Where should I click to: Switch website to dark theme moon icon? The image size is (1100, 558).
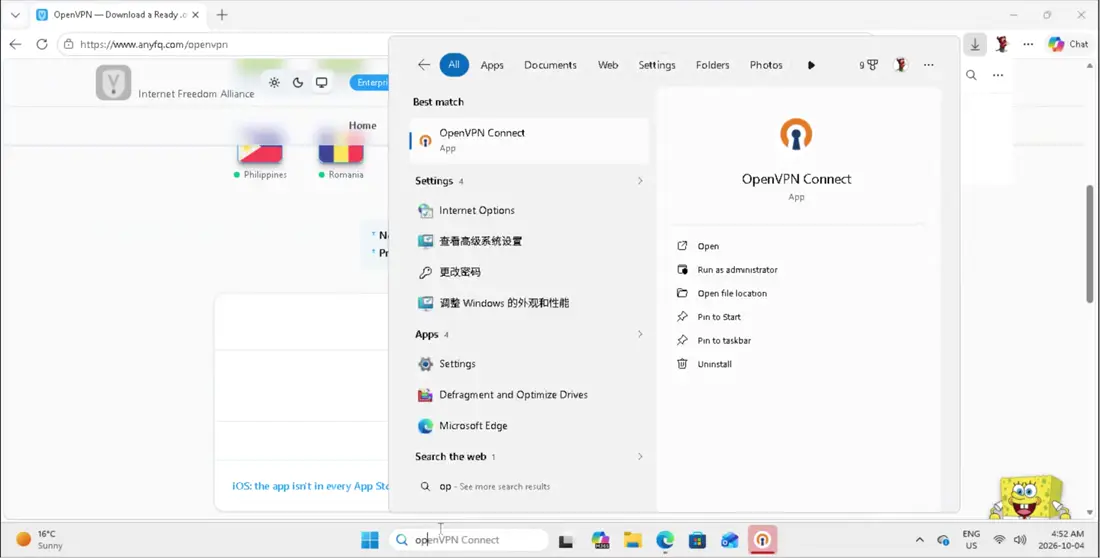(x=298, y=83)
